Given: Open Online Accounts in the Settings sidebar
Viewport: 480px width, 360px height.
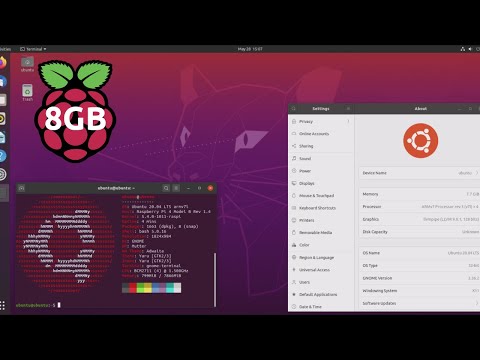Looking at the screenshot, I should (321, 134).
